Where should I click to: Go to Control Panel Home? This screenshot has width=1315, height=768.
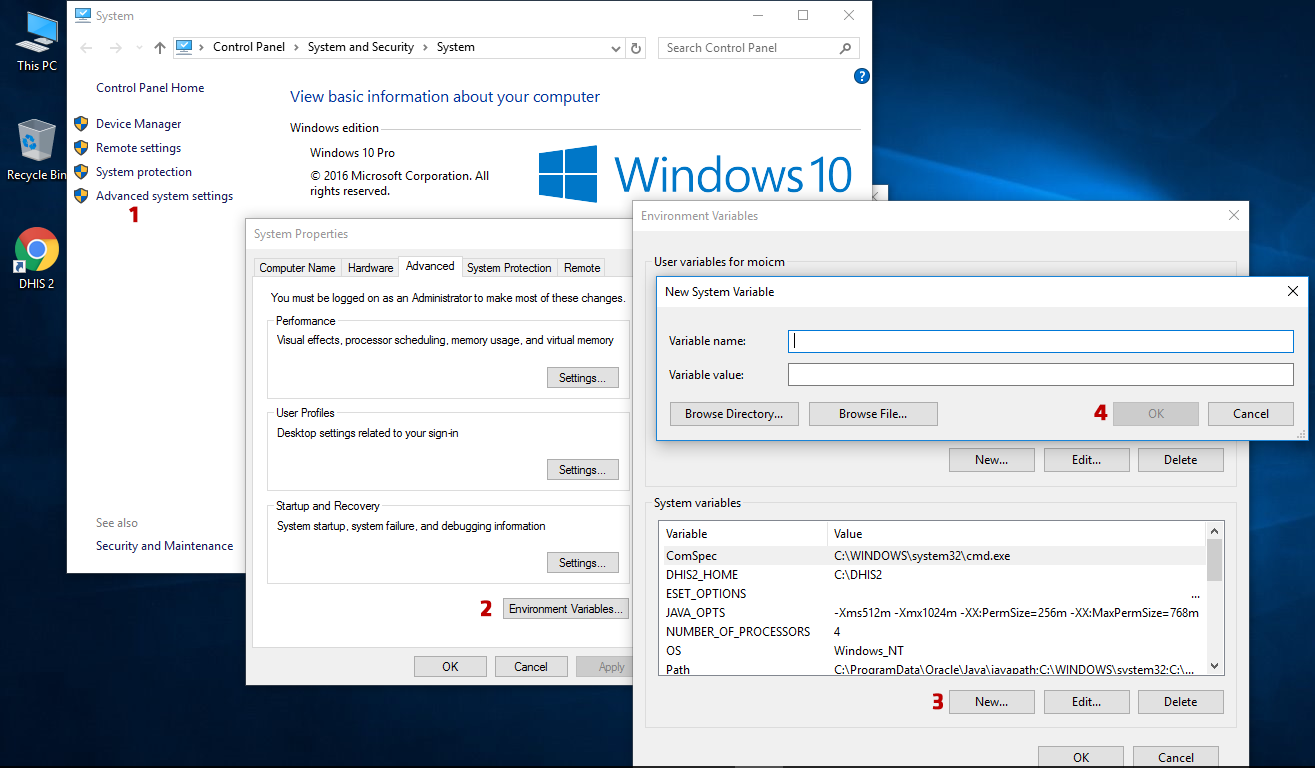pyautogui.click(x=150, y=88)
